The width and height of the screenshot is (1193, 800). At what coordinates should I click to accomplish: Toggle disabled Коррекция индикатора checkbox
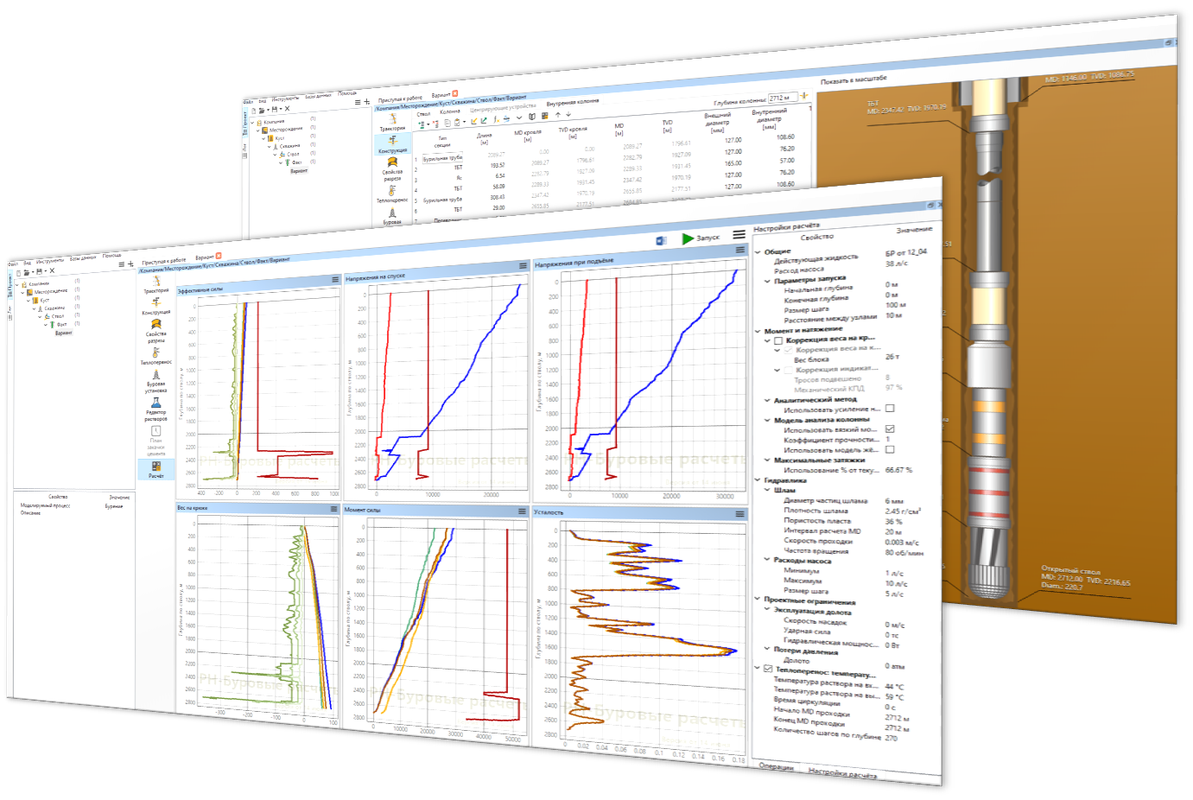pyautogui.click(x=787, y=370)
